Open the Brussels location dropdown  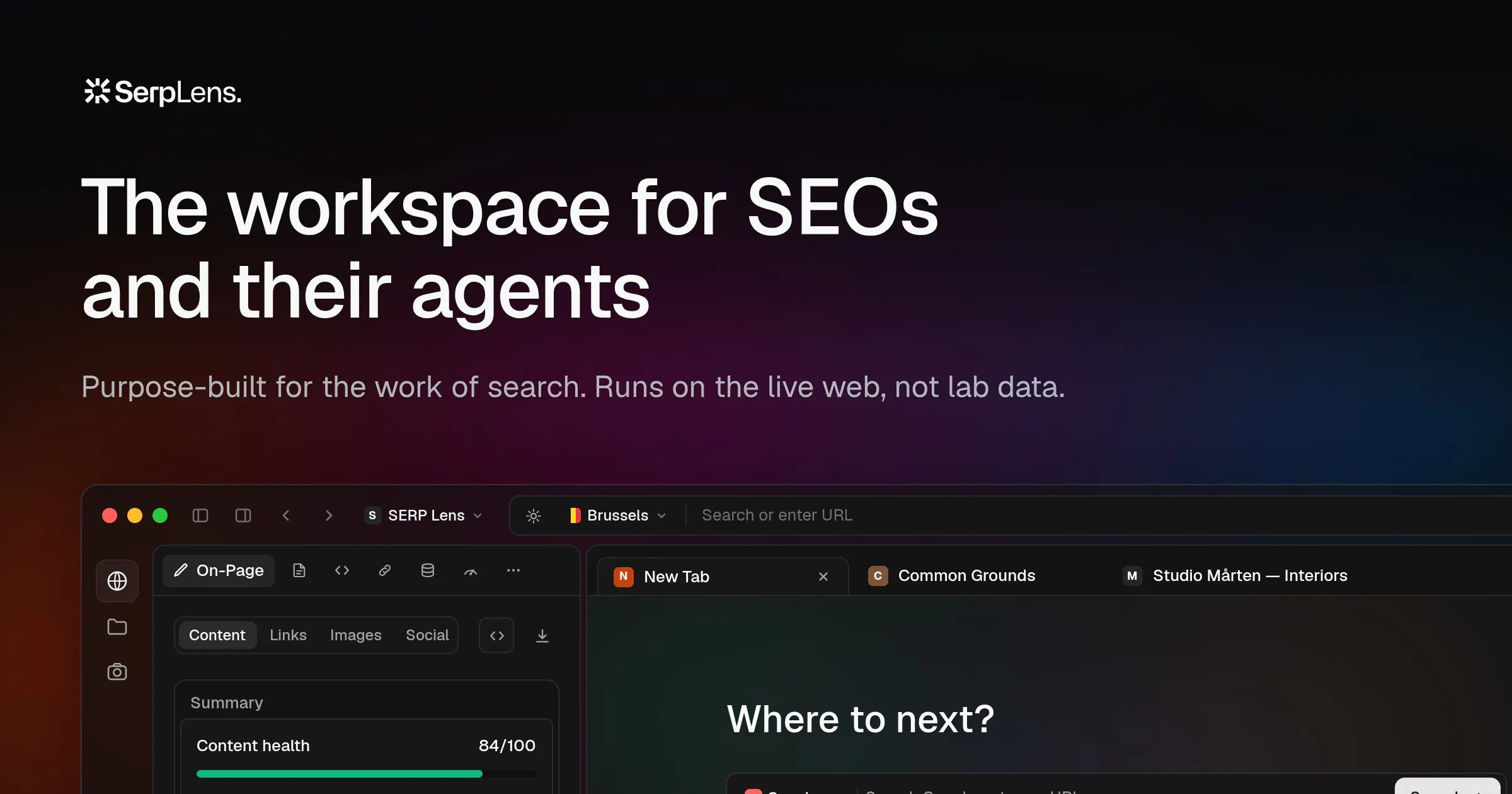pyautogui.click(x=618, y=515)
